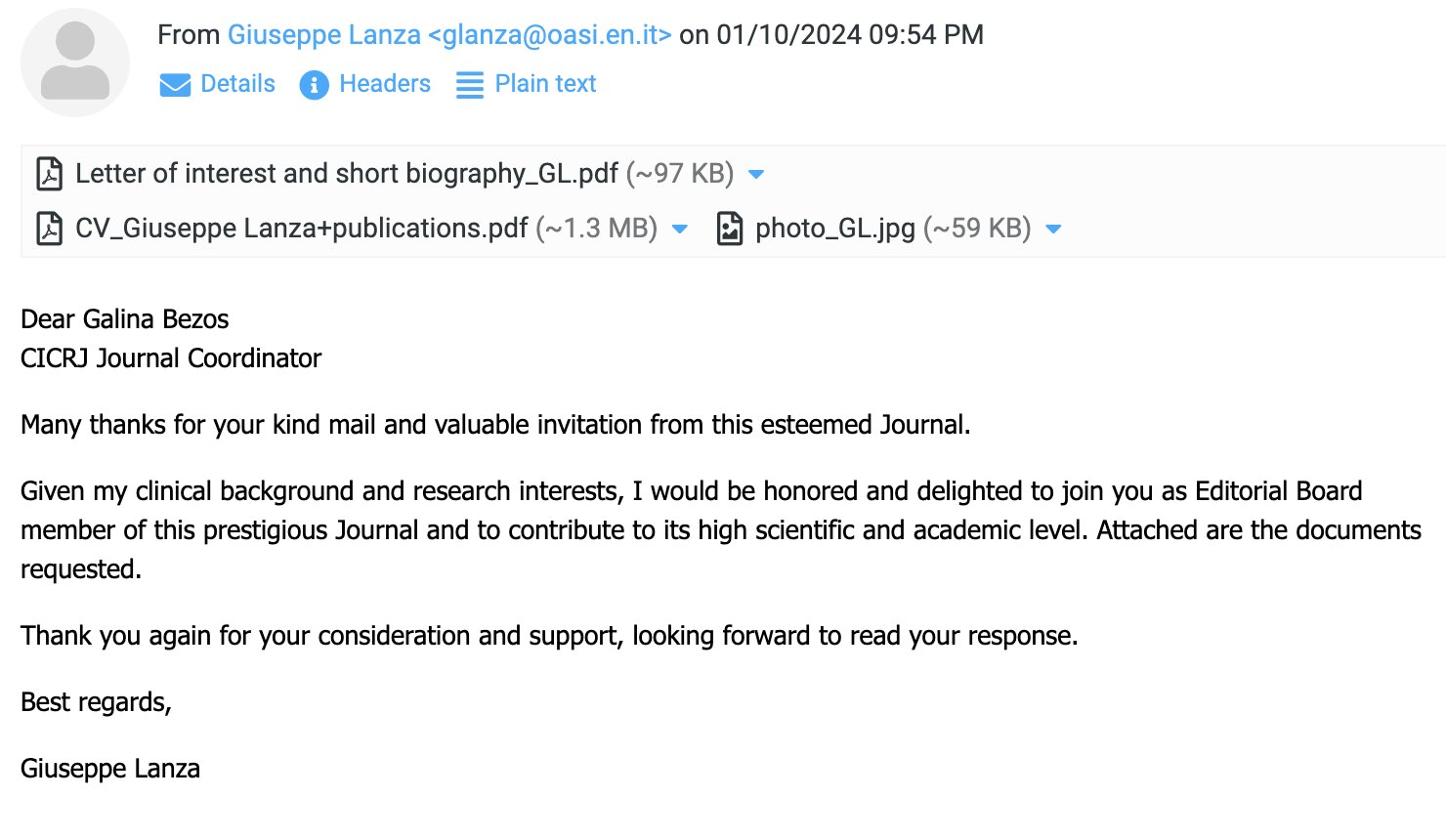Open CV_Giuseppe Lanza+publications.pdf attachment
Image resolution: width=1446 pixels, height=840 pixels.
point(302,229)
